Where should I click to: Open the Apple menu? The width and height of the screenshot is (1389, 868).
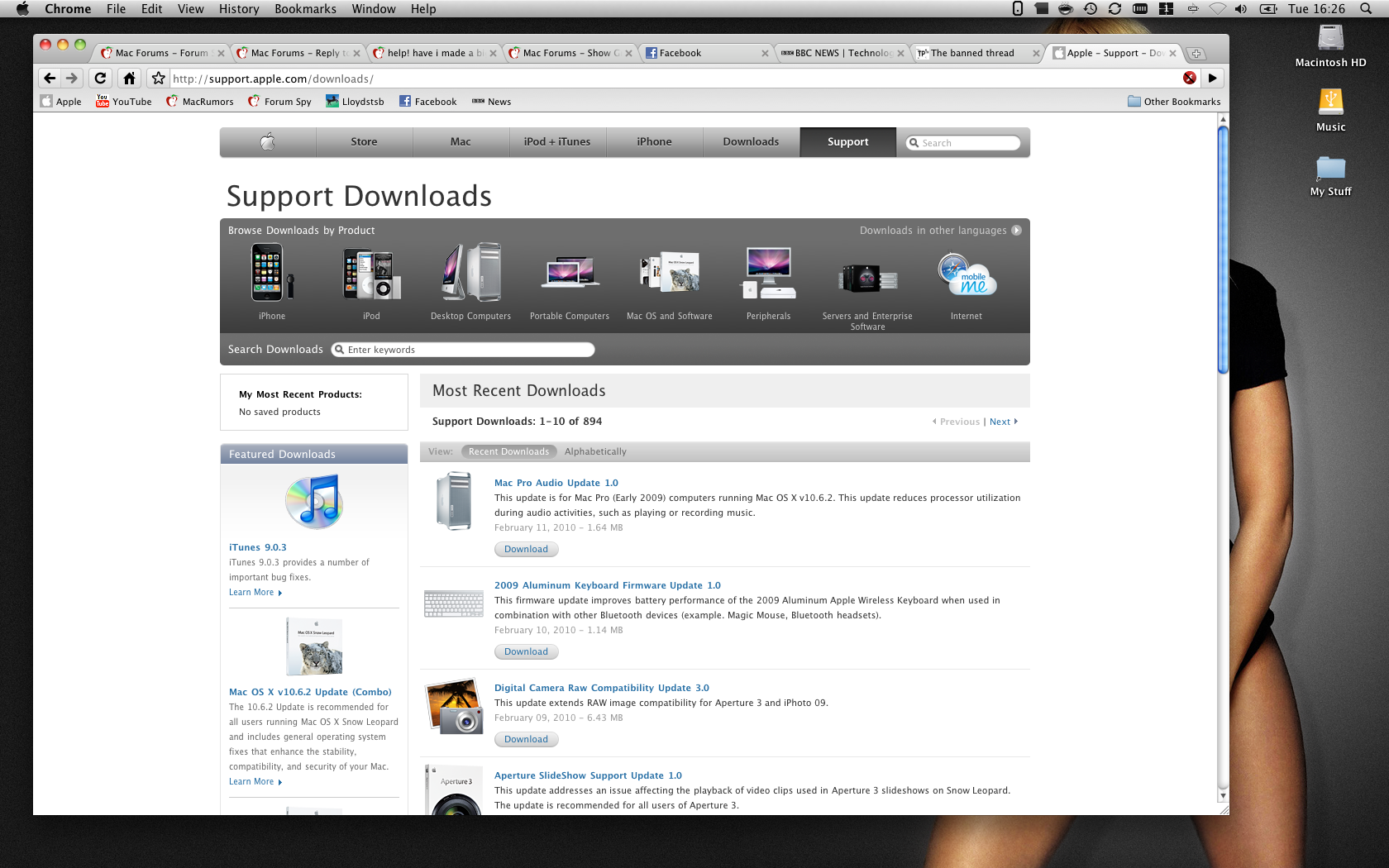coord(22,8)
